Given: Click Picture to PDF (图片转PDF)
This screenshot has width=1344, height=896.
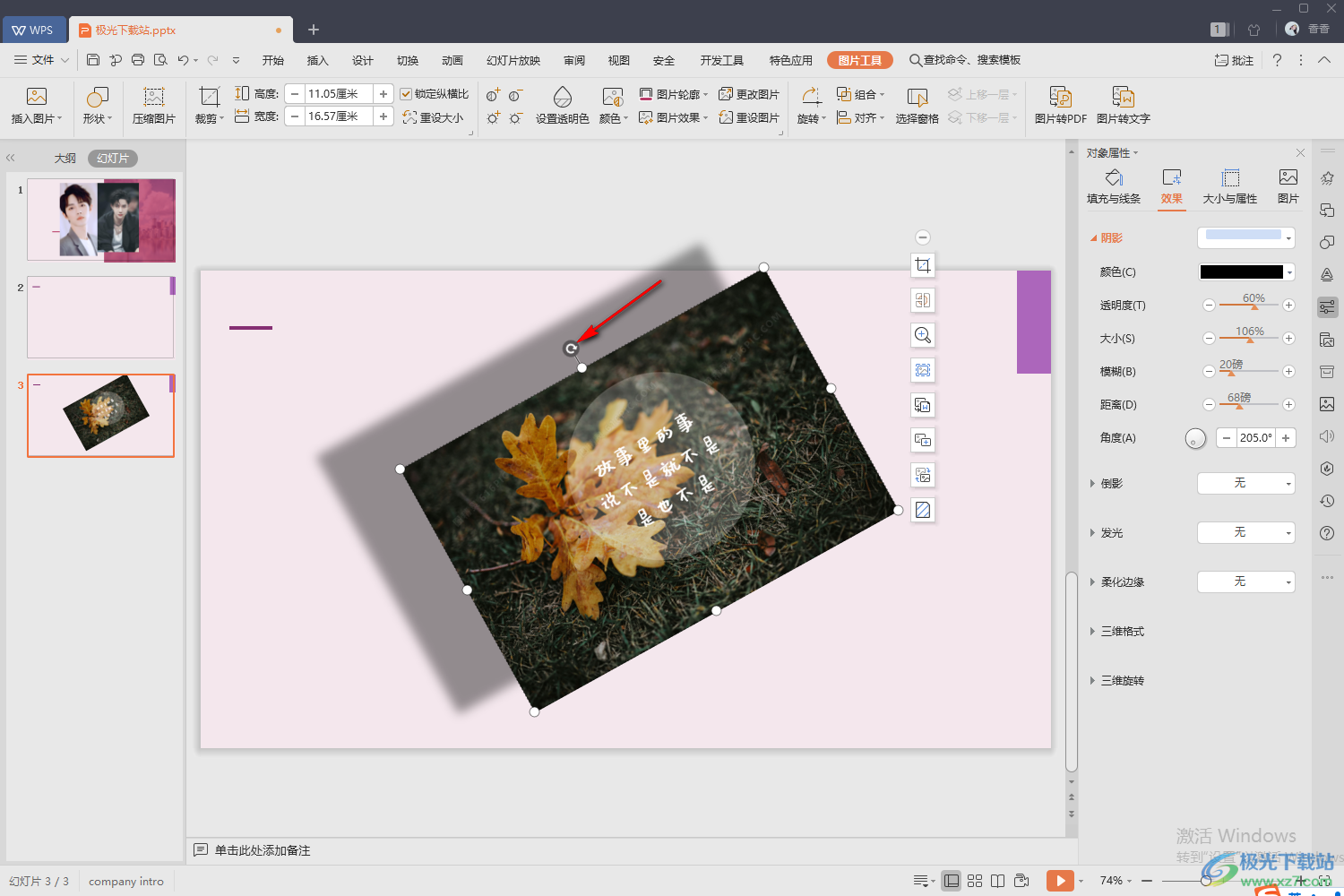Looking at the screenshot, I should coord(1060,106).
